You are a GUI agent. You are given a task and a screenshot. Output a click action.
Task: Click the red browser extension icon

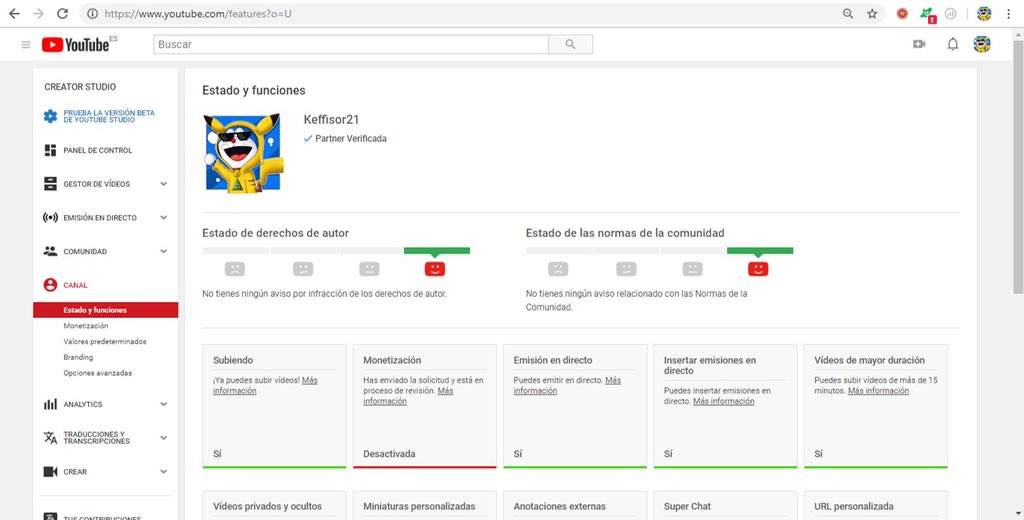click(x=902, y=14)
